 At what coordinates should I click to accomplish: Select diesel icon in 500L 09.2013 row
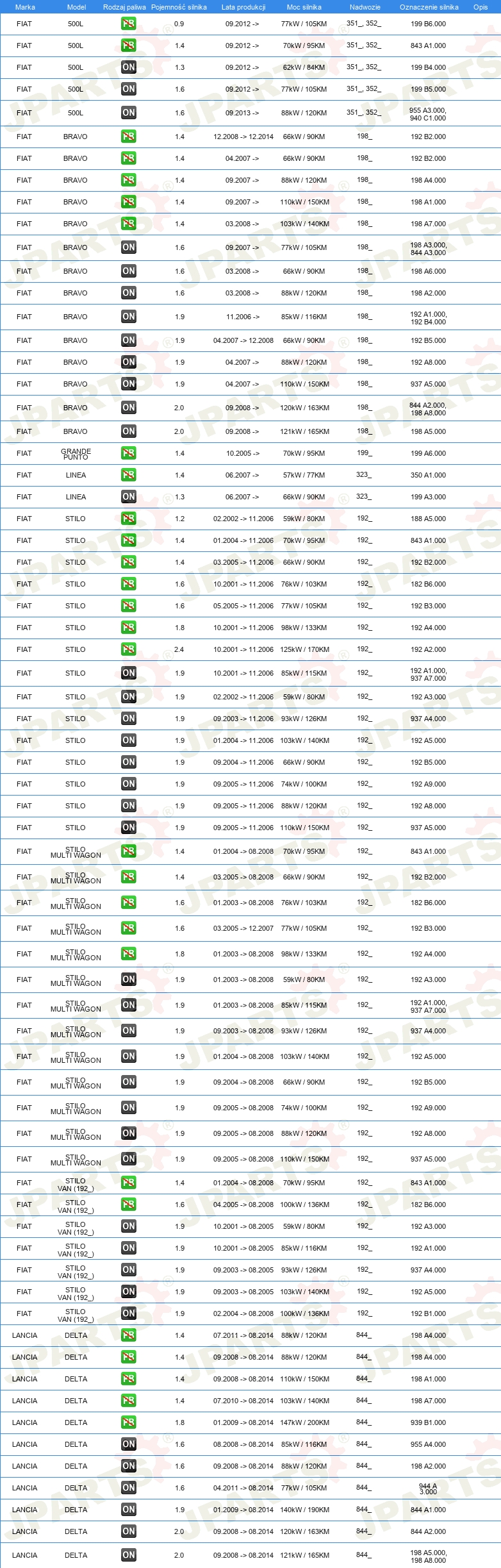point(129,113)
